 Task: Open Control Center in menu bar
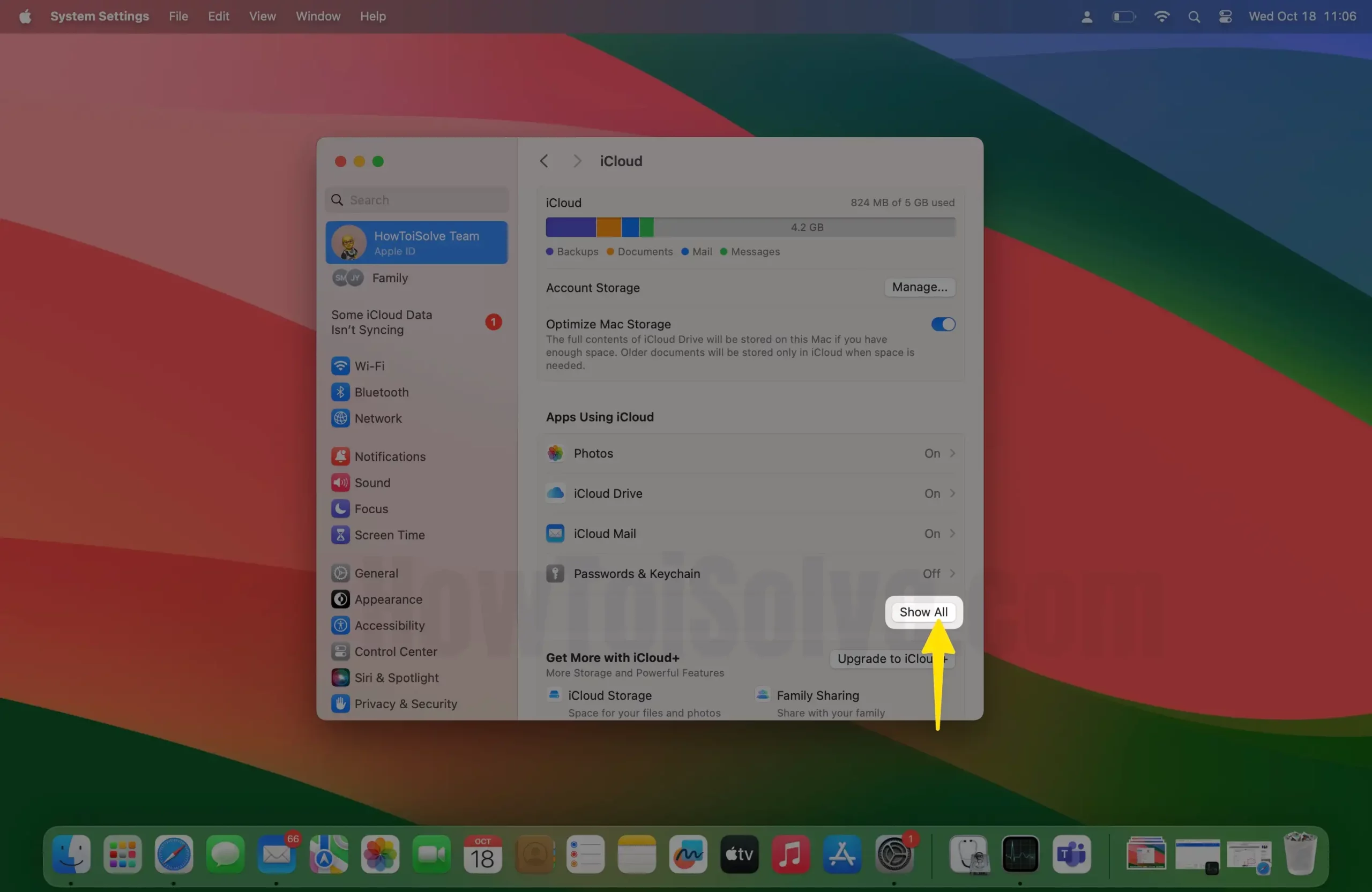[1225, 17]
